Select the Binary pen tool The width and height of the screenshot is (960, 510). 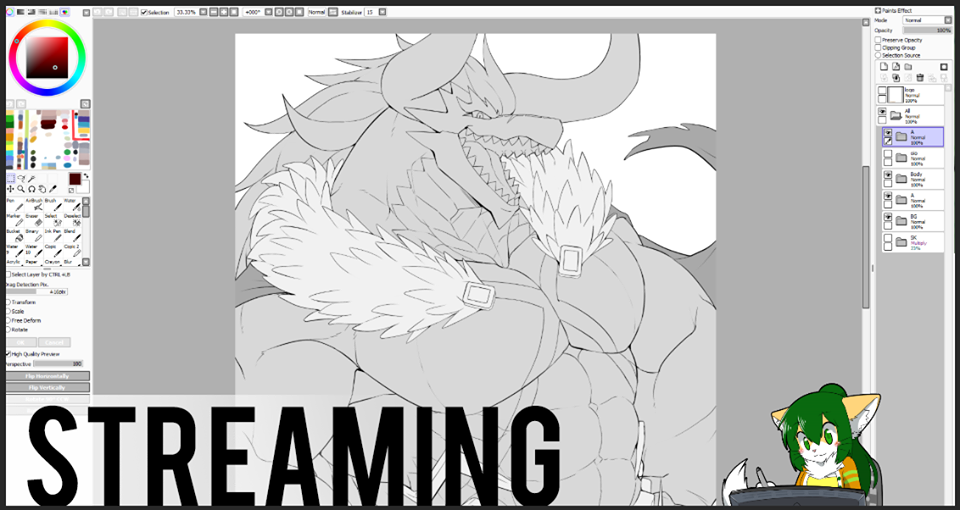[34, 236]
